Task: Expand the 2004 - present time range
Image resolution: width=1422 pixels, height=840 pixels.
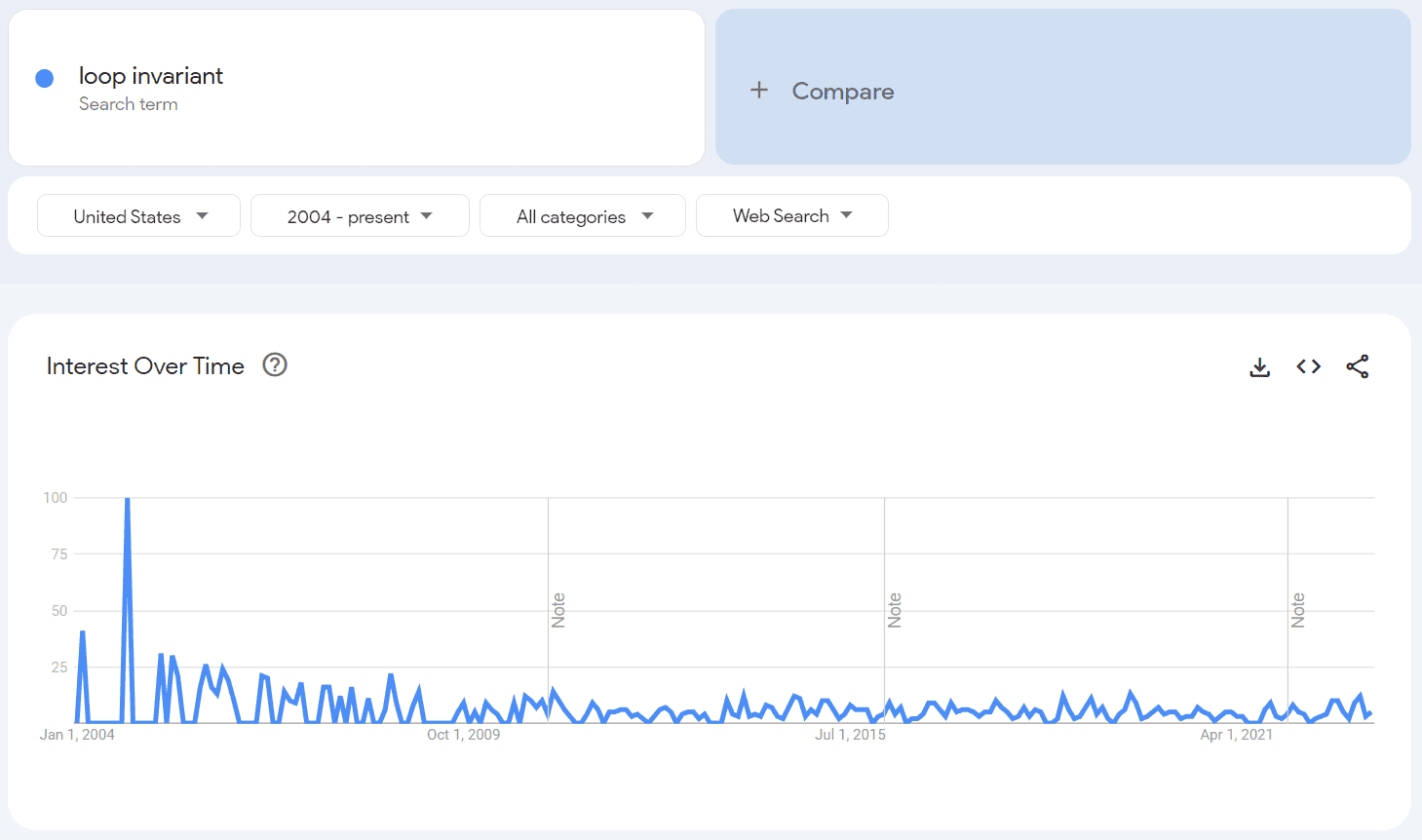Action: point(360,215)
